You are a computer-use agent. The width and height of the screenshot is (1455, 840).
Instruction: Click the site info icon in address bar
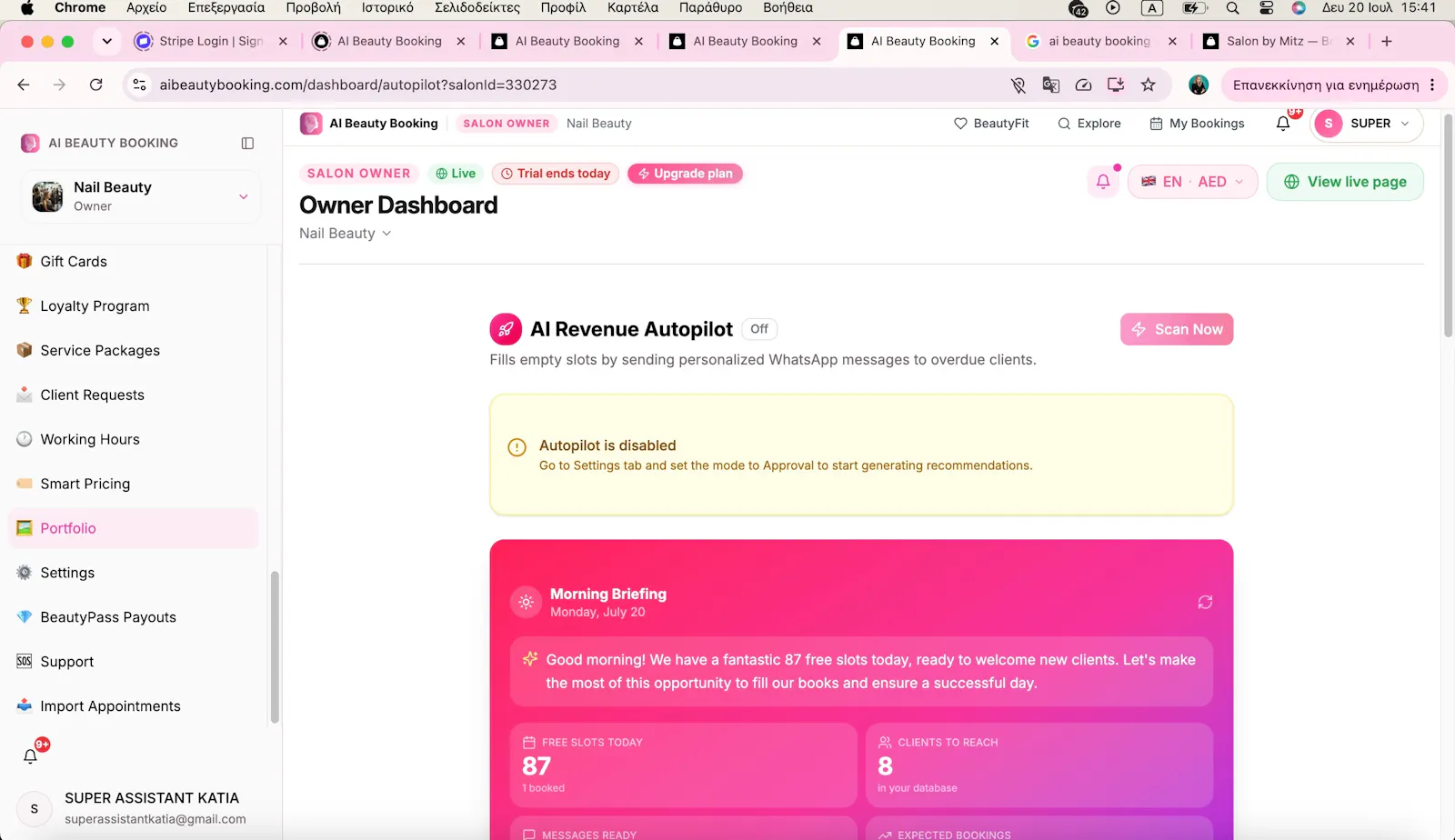pos(139,85)
